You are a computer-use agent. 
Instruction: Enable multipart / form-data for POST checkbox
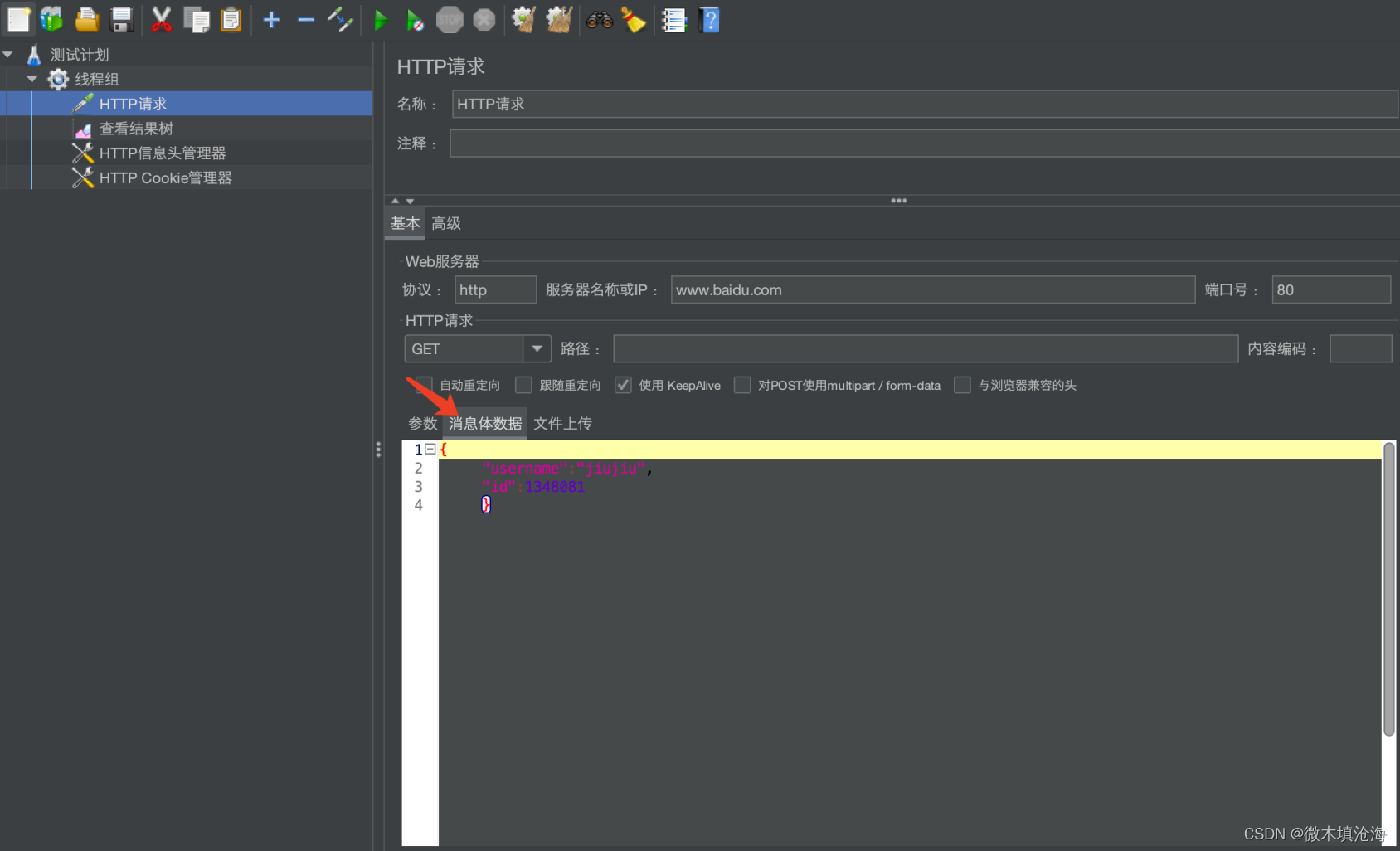point(742,385)
